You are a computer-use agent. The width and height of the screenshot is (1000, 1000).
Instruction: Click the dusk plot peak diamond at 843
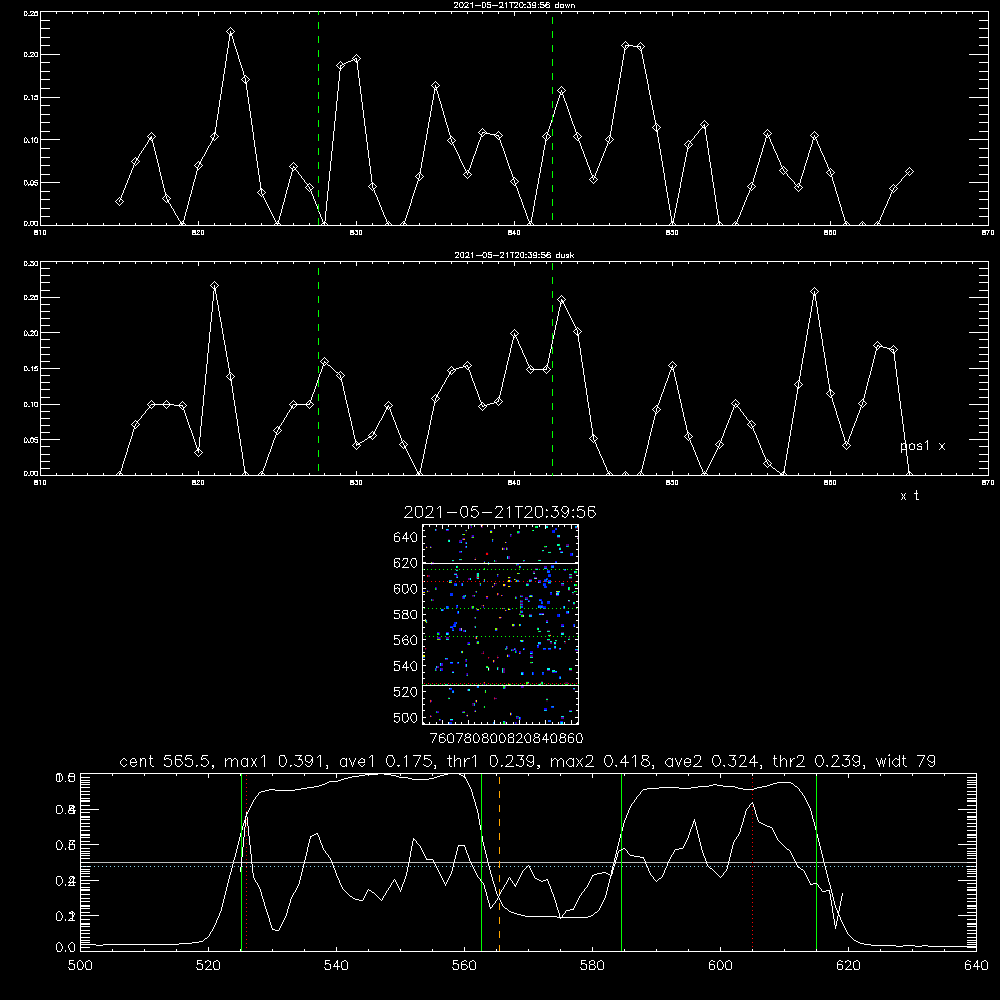point(561,300)
